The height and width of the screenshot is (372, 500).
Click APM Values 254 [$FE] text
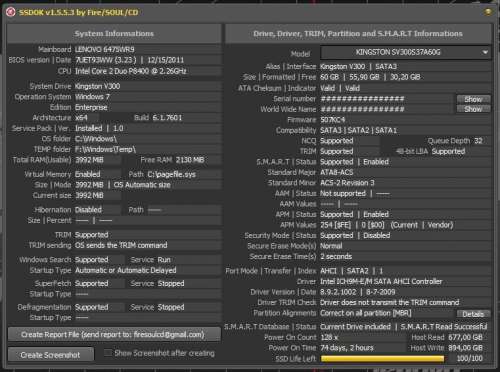pyautogui.click(x=336, y=225)
